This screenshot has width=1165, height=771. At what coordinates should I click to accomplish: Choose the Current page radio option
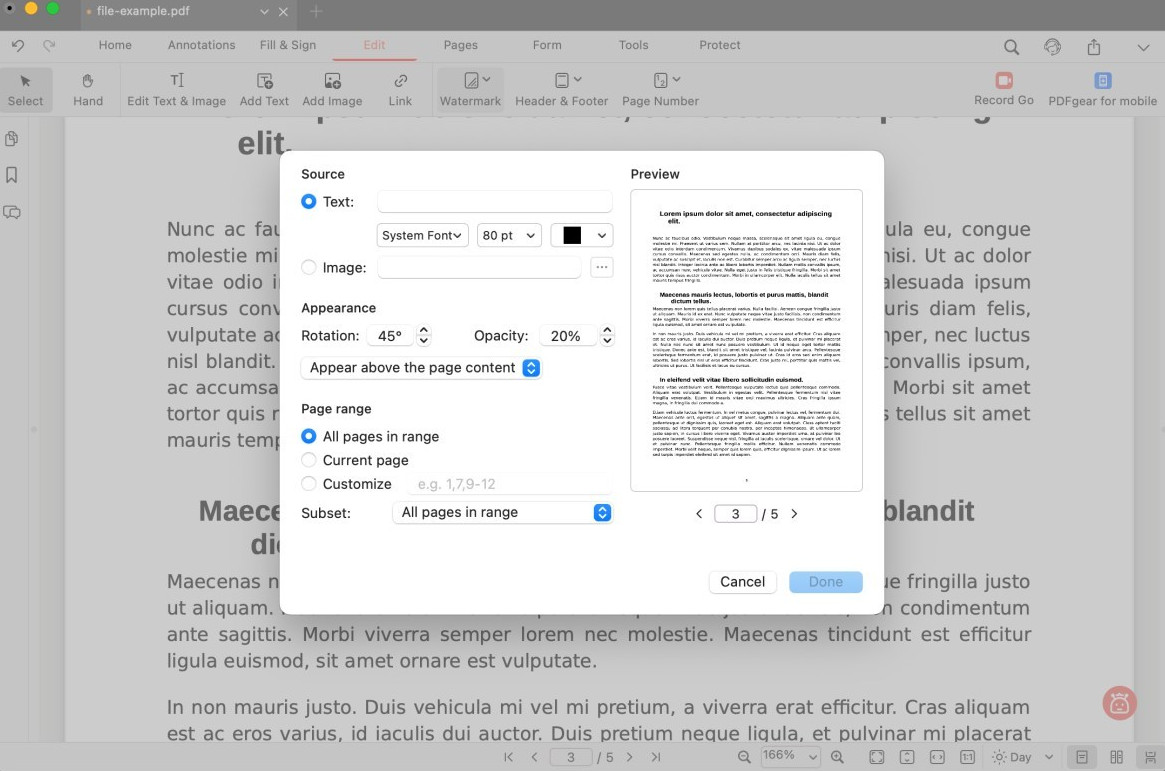(309, 460)
